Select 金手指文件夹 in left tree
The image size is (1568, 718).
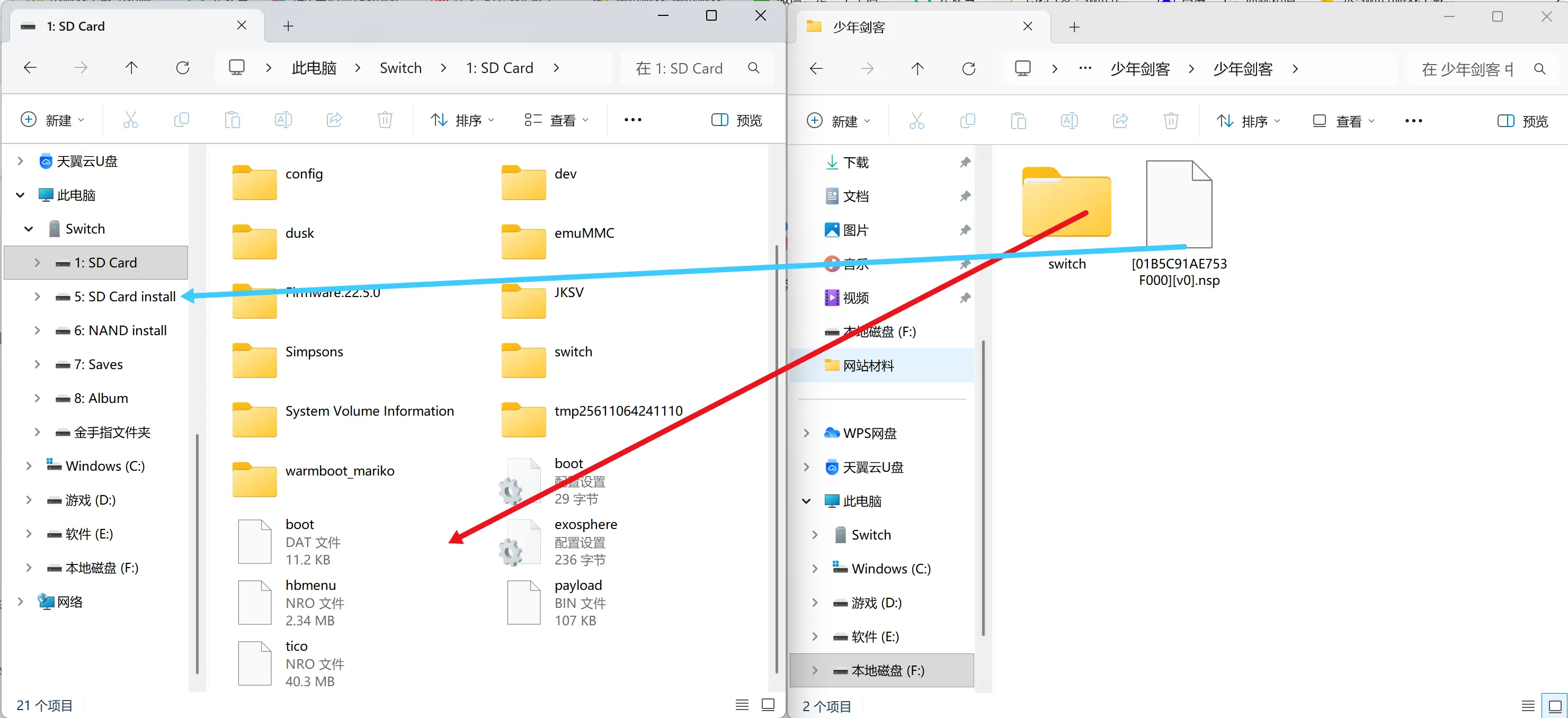96,432
